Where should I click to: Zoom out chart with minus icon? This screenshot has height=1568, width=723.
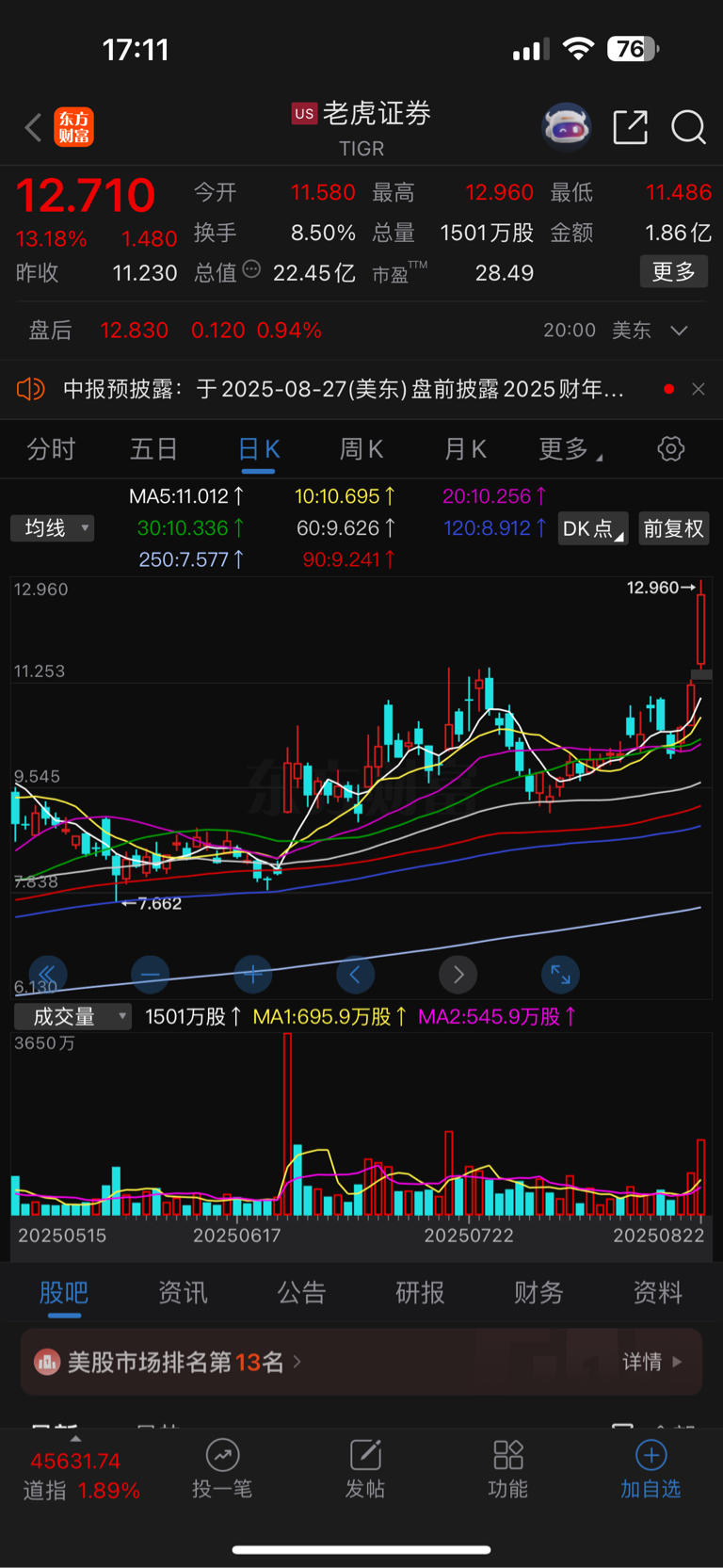[151, 974]
